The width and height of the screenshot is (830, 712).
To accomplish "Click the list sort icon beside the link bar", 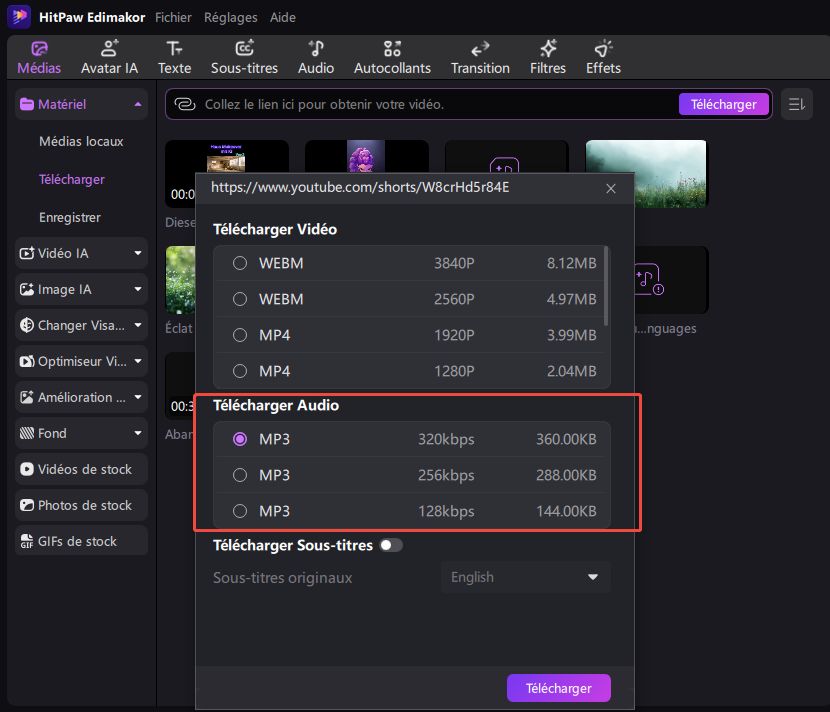I will (x=796, y=104).
